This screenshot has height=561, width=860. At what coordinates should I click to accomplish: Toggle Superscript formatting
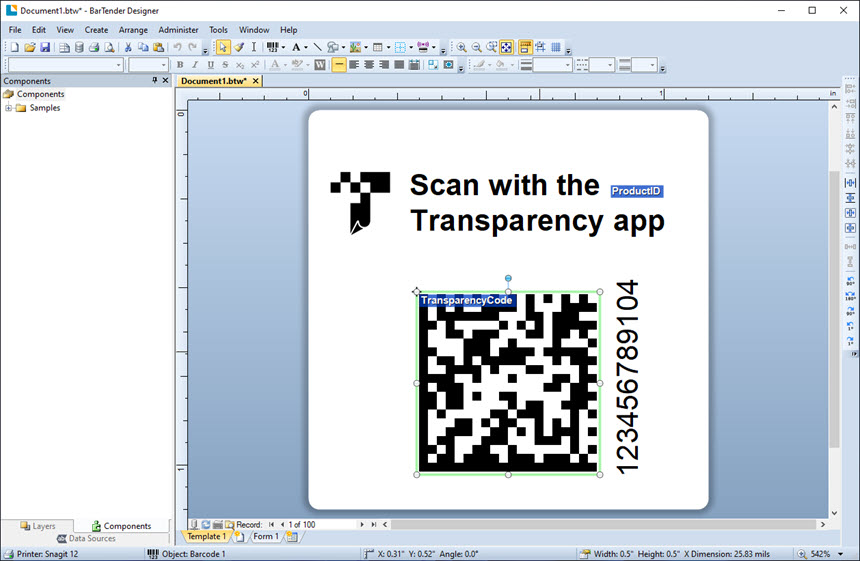pyautogui.click(x=254, y=65)
